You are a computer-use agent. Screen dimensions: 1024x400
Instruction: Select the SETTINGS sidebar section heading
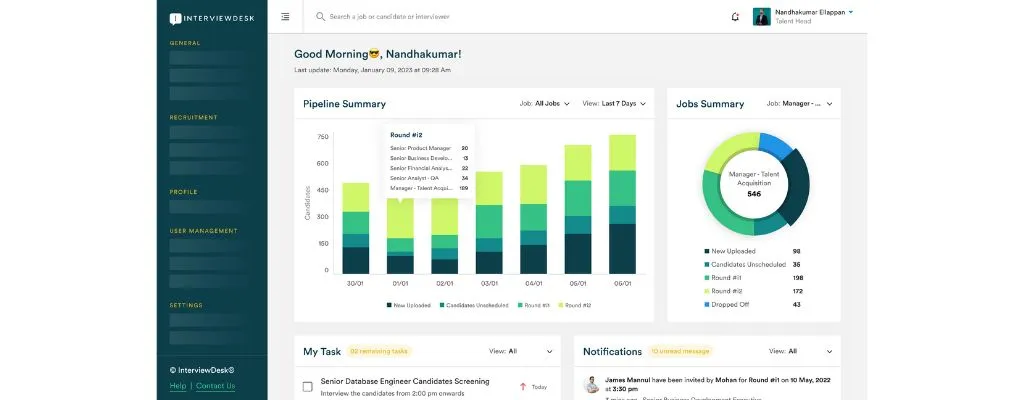pos(186,305)
